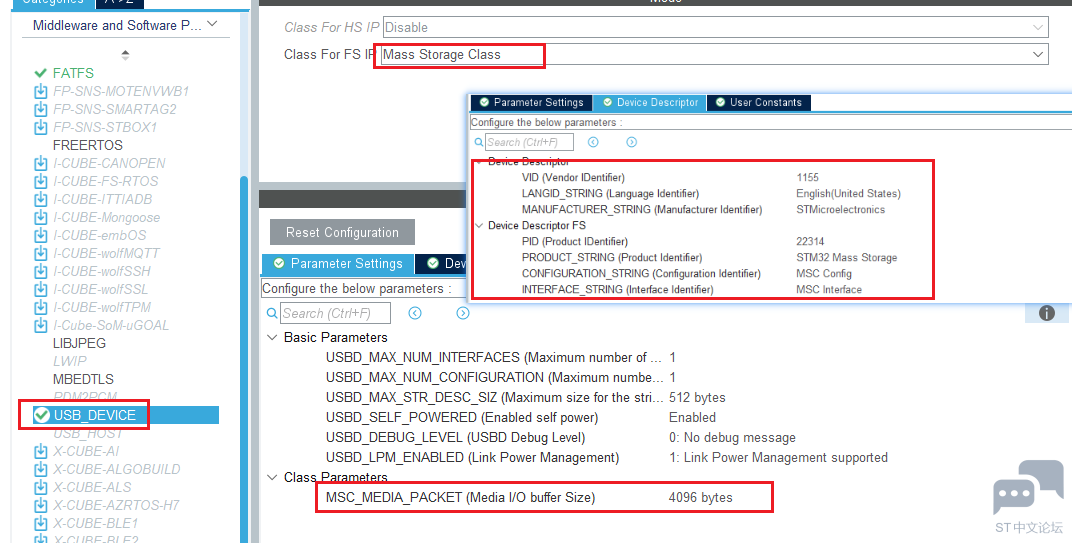Click download icon beside X-CUBE-AI
Screen dimensions: 1072x543
coord(40,451)
